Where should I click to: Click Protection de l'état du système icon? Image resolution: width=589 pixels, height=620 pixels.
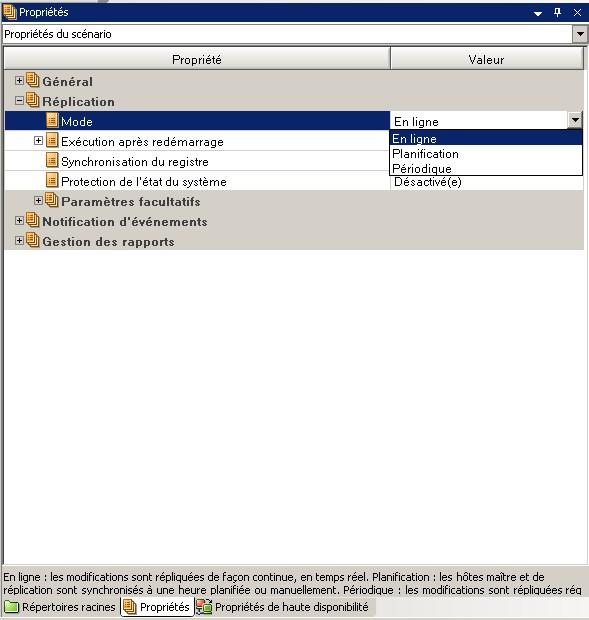click(52, 180)
